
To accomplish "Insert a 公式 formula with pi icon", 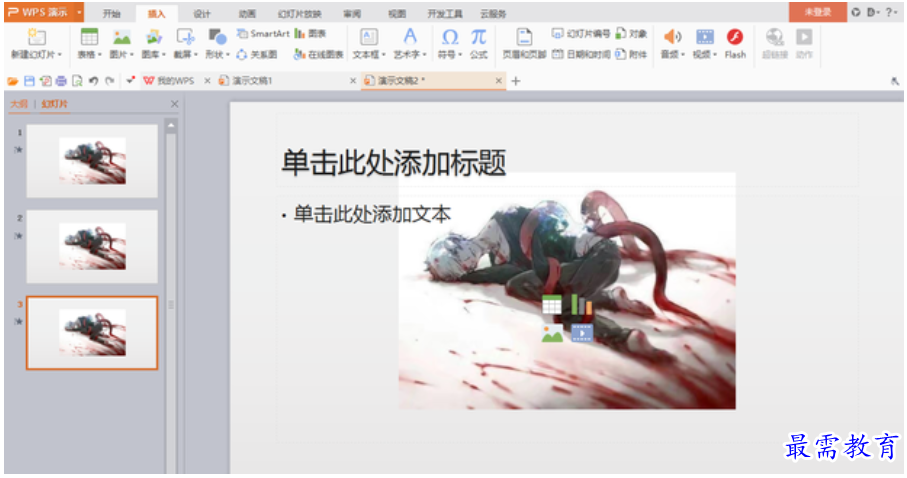I will [x=478, y=37].
